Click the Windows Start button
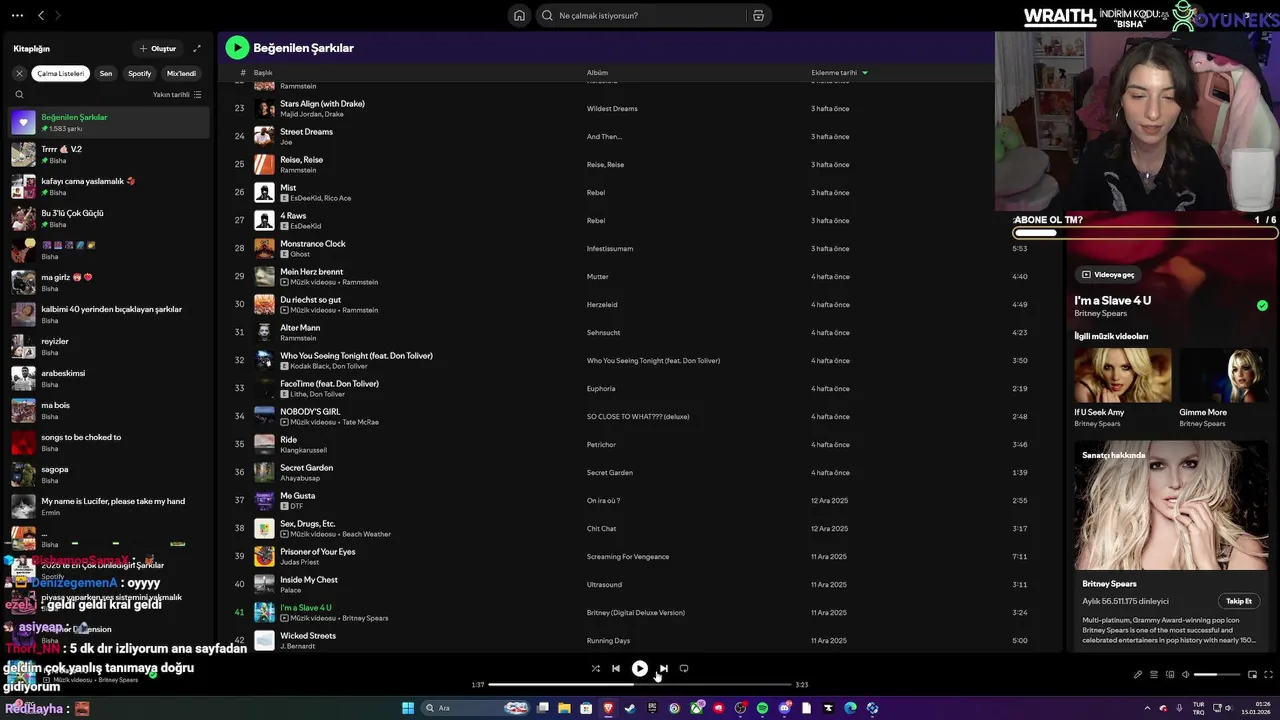 (408, 708)
